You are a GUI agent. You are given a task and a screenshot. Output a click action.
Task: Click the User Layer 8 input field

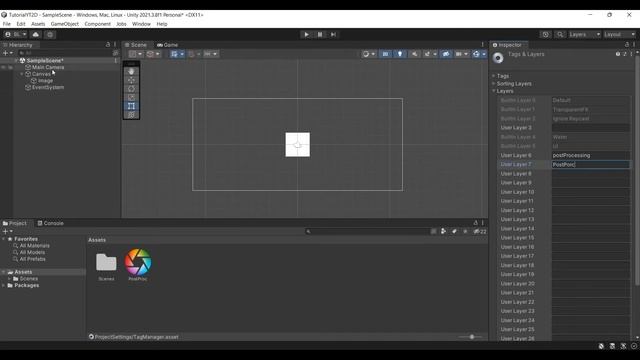click(x=591, y=174)
